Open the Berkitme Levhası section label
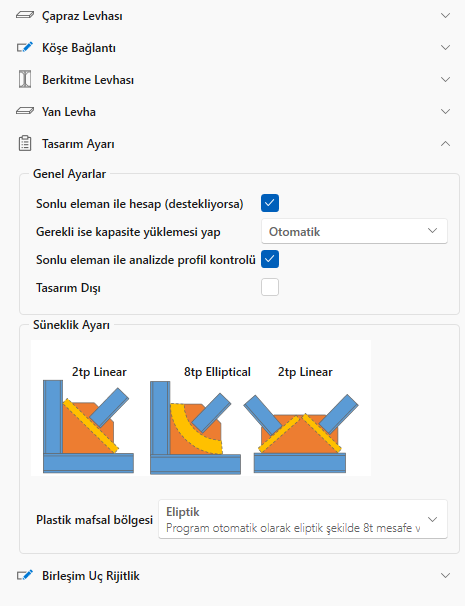The image size is (465, 606). (88, 80)
